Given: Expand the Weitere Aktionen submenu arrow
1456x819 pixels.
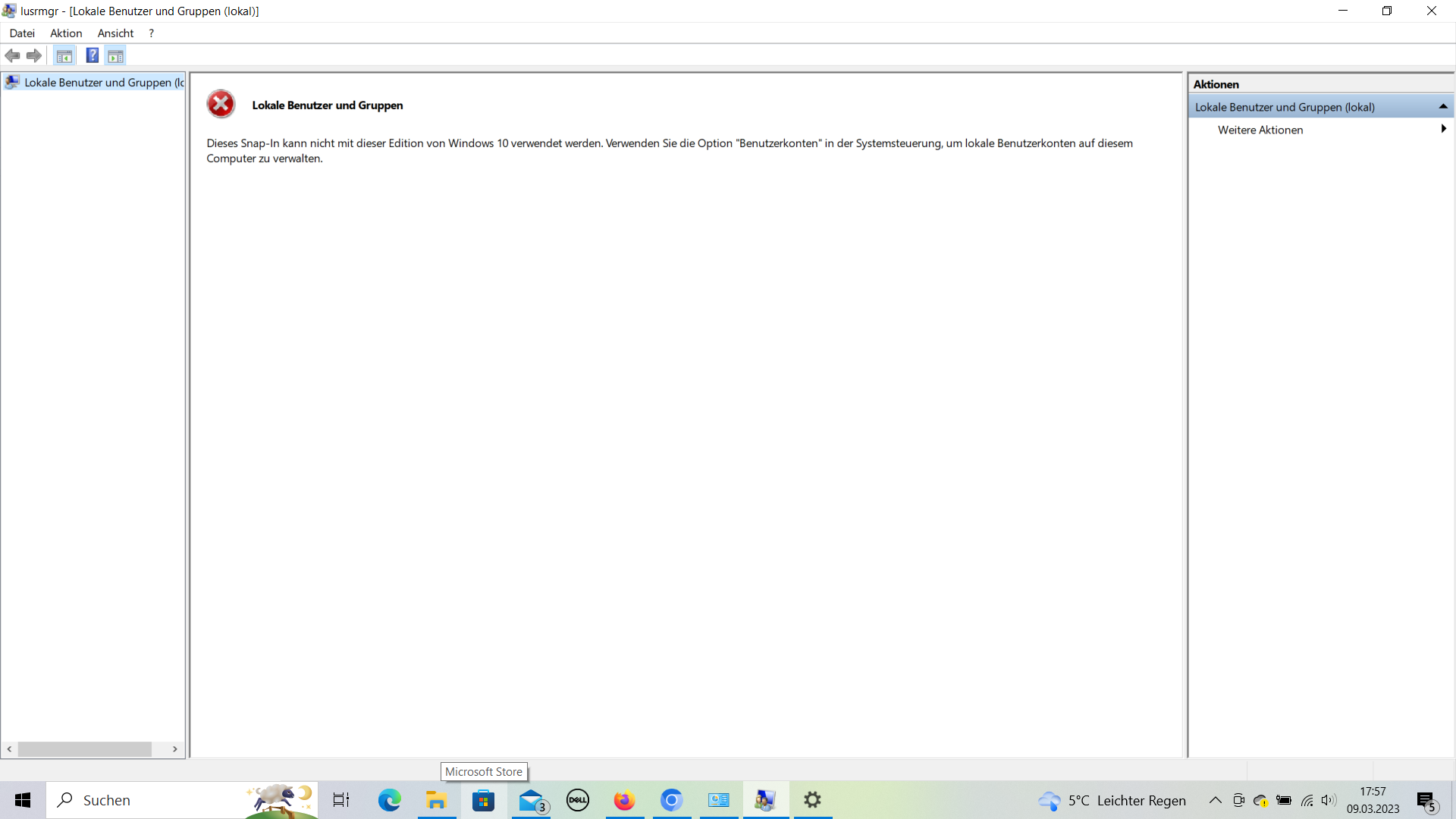Looking at the screenshot, I should 1443,130.
